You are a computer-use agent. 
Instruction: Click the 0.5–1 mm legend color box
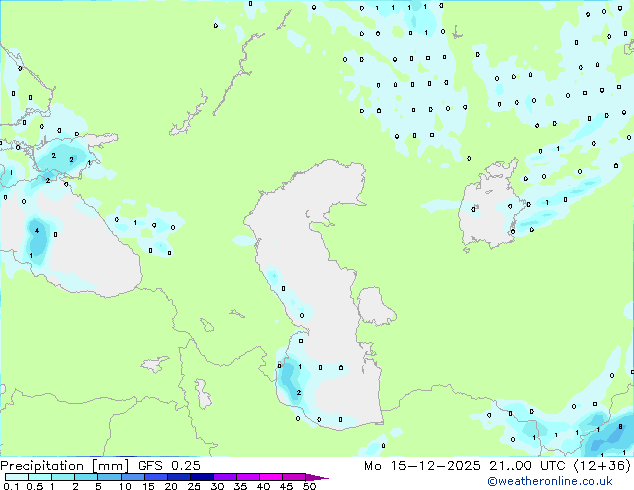(40, 477)
